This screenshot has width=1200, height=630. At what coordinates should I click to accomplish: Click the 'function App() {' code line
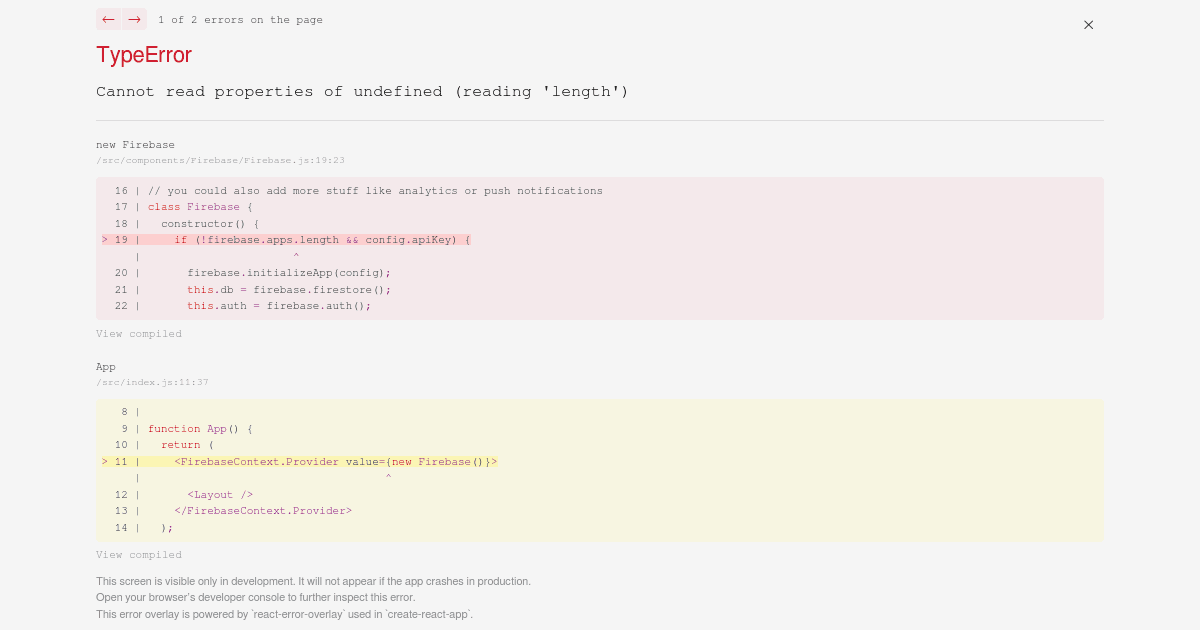[200, 429]
